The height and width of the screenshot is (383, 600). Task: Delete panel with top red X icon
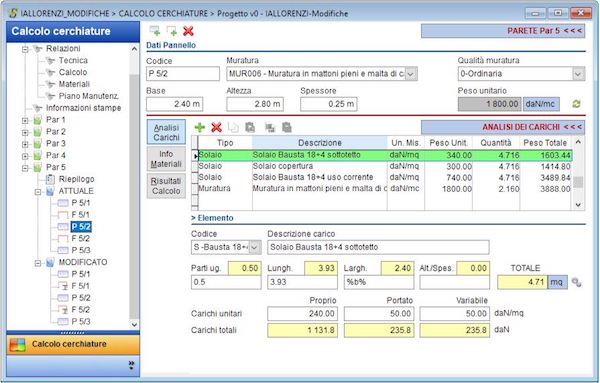coord(188,31)
